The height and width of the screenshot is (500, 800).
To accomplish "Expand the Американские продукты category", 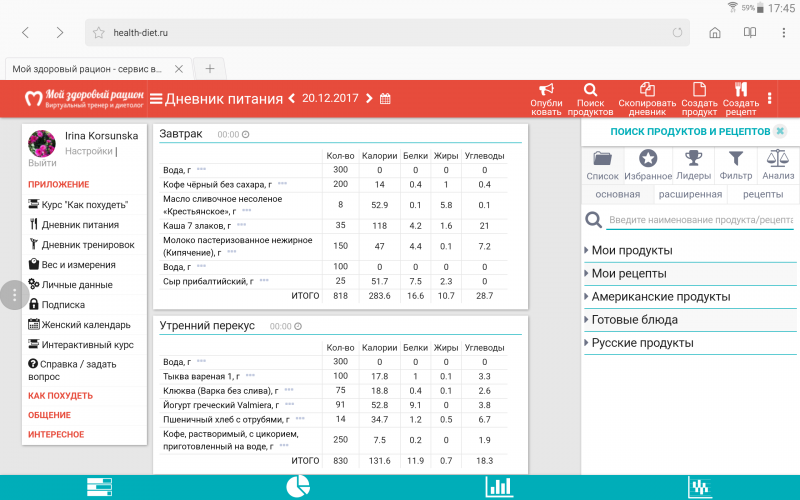I will (x=660, y=297).
